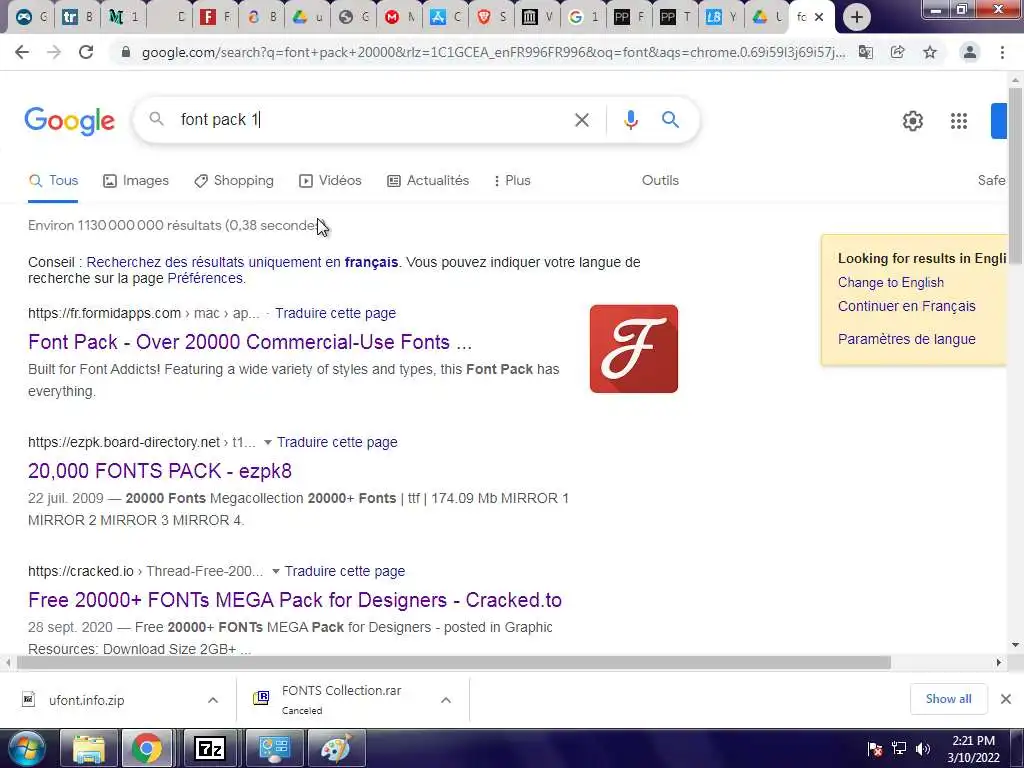
Task: Submit search with the blue magnifier
Action: pyautogui.click(x=671, y=120)
